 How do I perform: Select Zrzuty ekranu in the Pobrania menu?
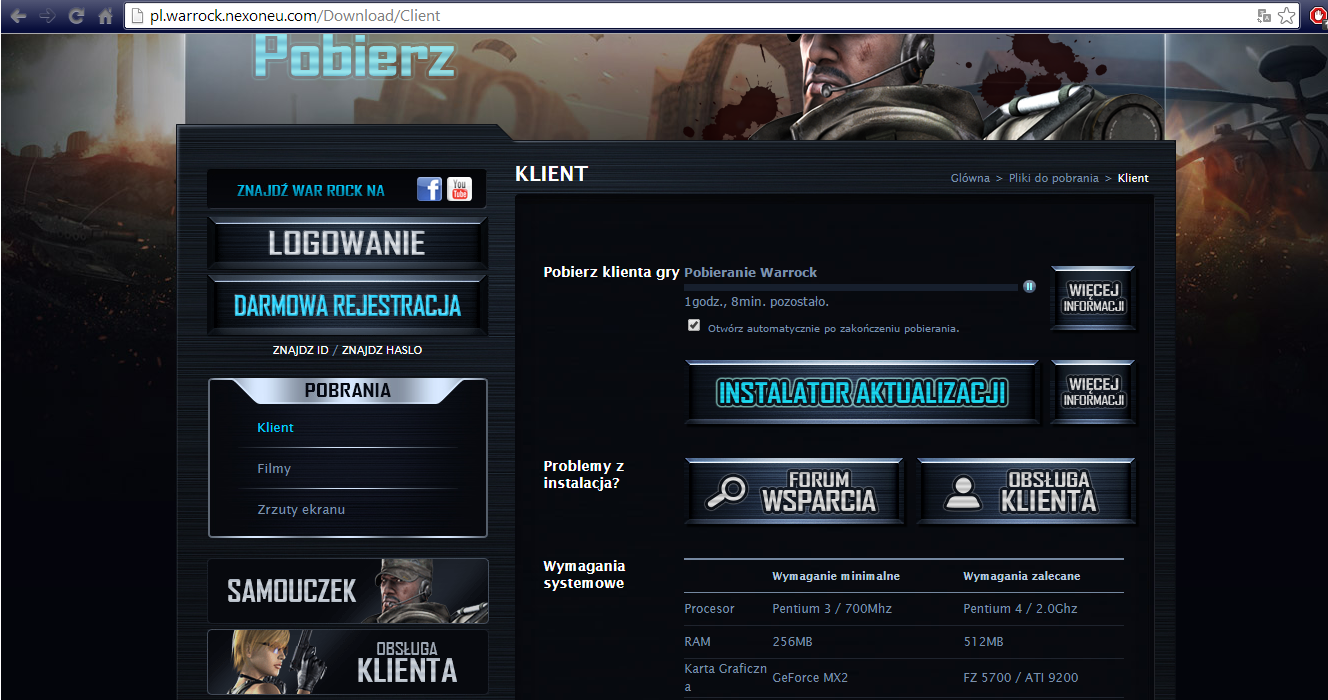point(301,509)
